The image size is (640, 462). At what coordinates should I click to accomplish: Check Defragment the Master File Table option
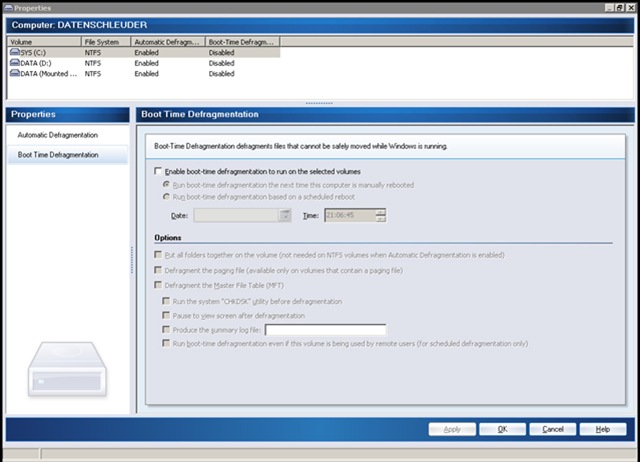158,285
